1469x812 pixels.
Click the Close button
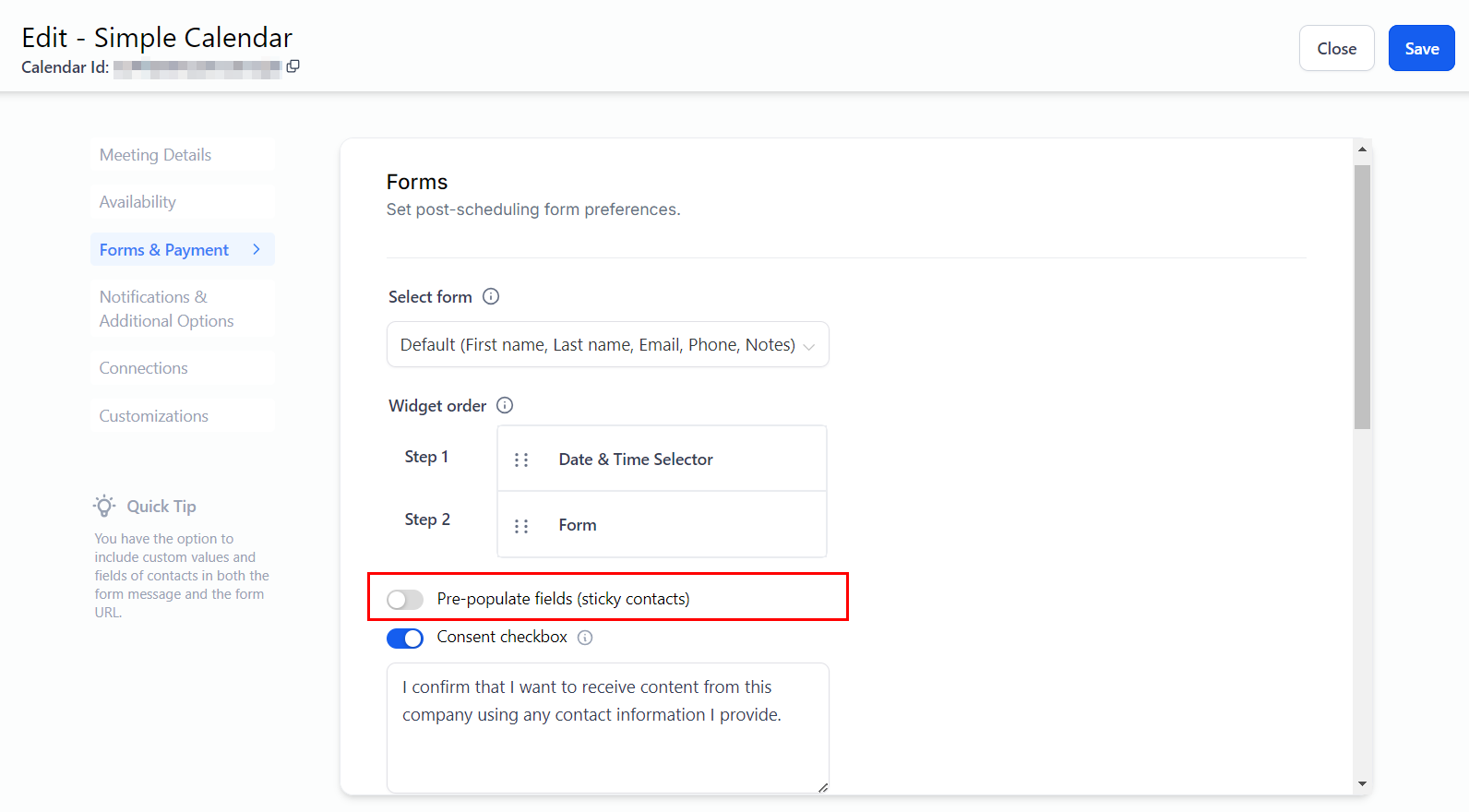(1336, 49)
